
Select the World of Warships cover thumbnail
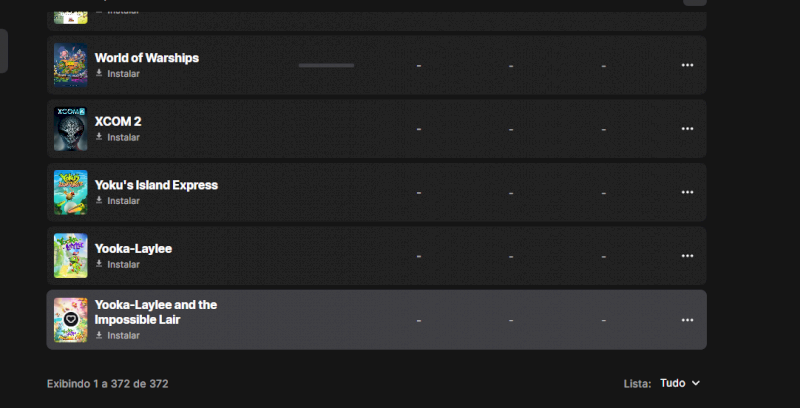70,65
